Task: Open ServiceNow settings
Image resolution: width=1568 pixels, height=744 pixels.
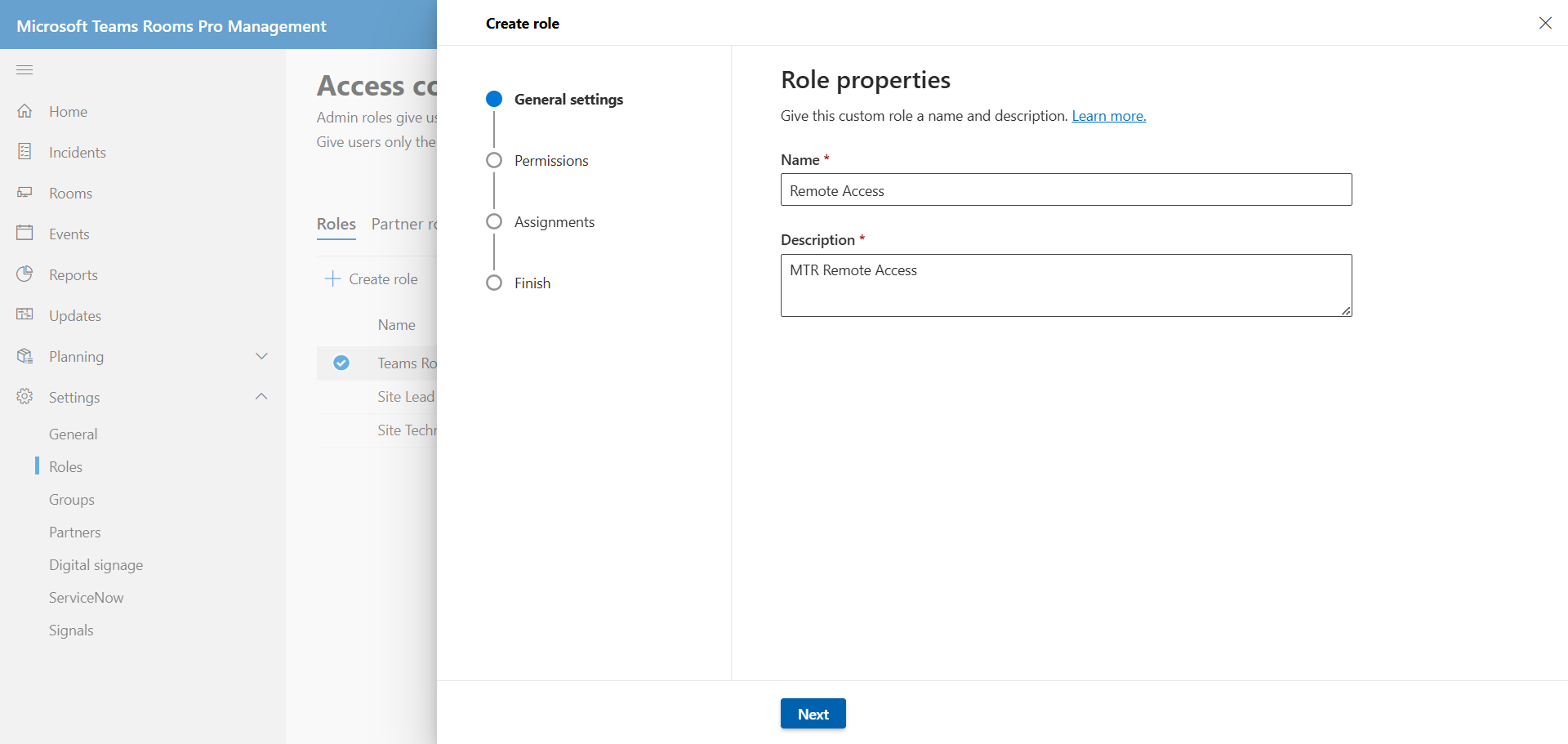Action: (x=87, y=598)
